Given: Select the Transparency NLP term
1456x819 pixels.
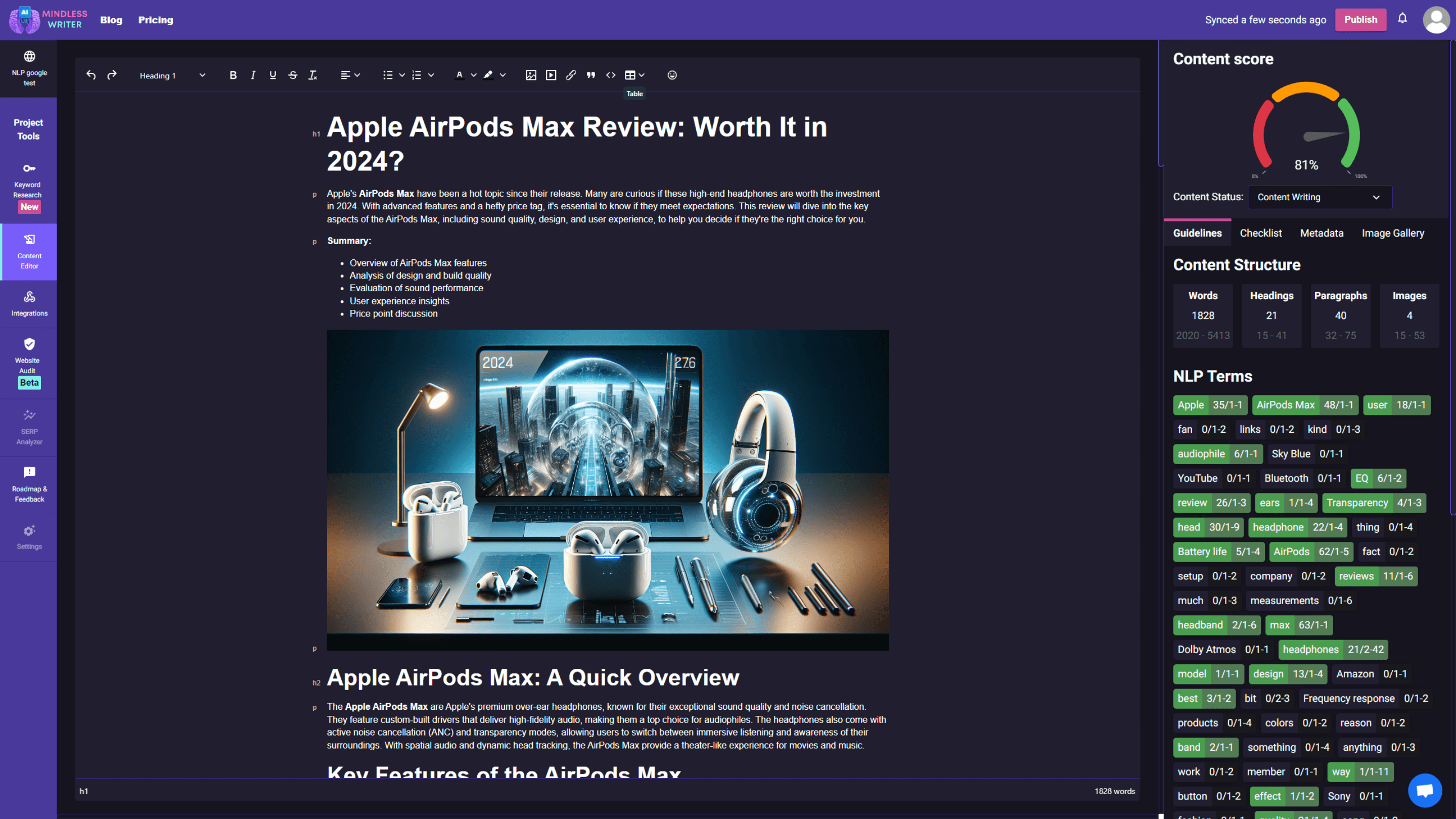Looking at the screenshot, I should click(x=1374, y=503).
